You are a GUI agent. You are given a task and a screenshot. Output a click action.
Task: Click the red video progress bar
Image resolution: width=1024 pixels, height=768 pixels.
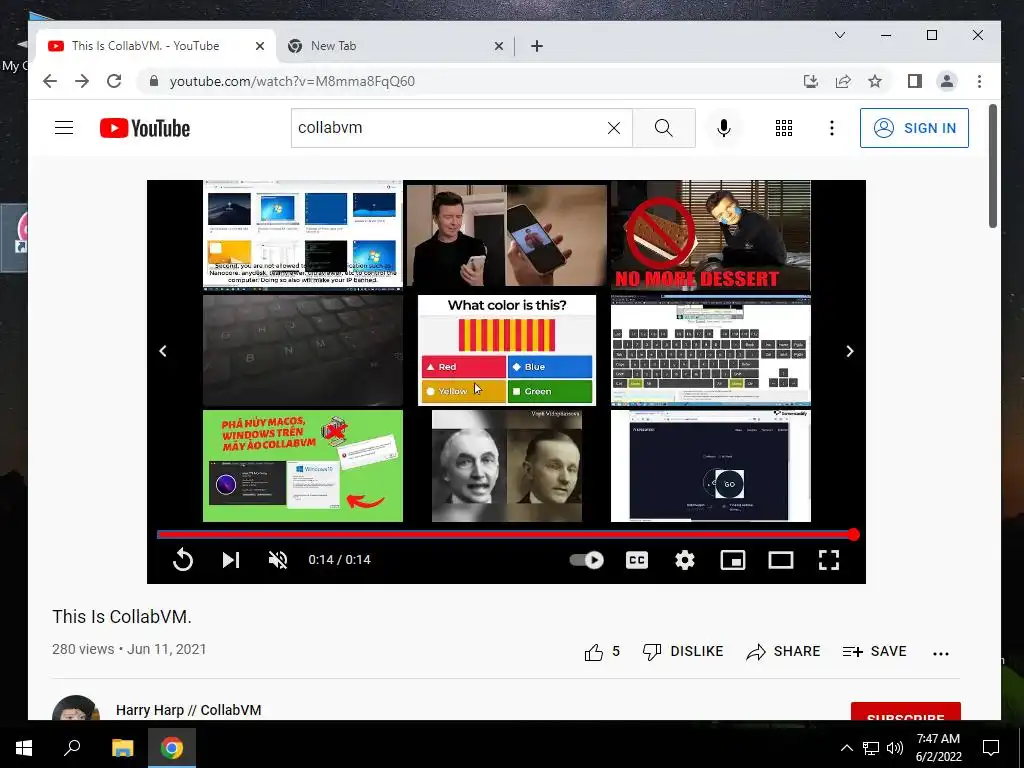[505, 534]
